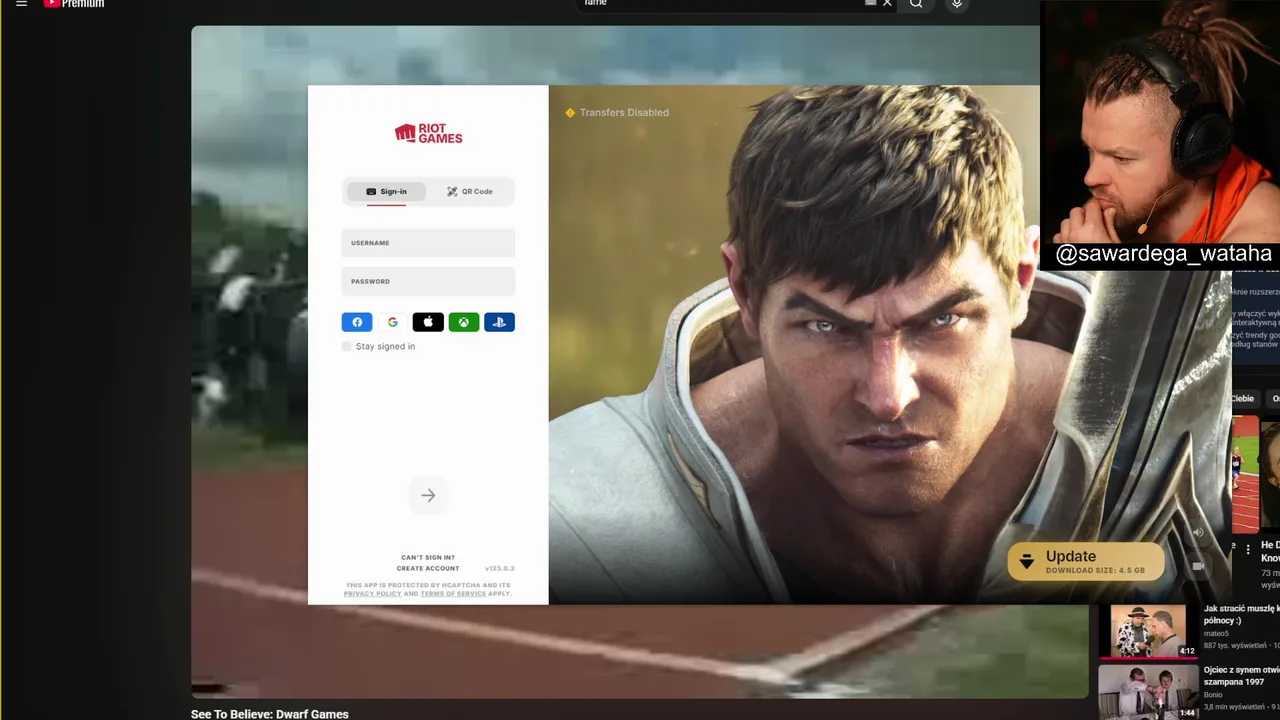Open the Terms of Service link
The width and height of the screenshot is (1280, 720).
point(453,594)
